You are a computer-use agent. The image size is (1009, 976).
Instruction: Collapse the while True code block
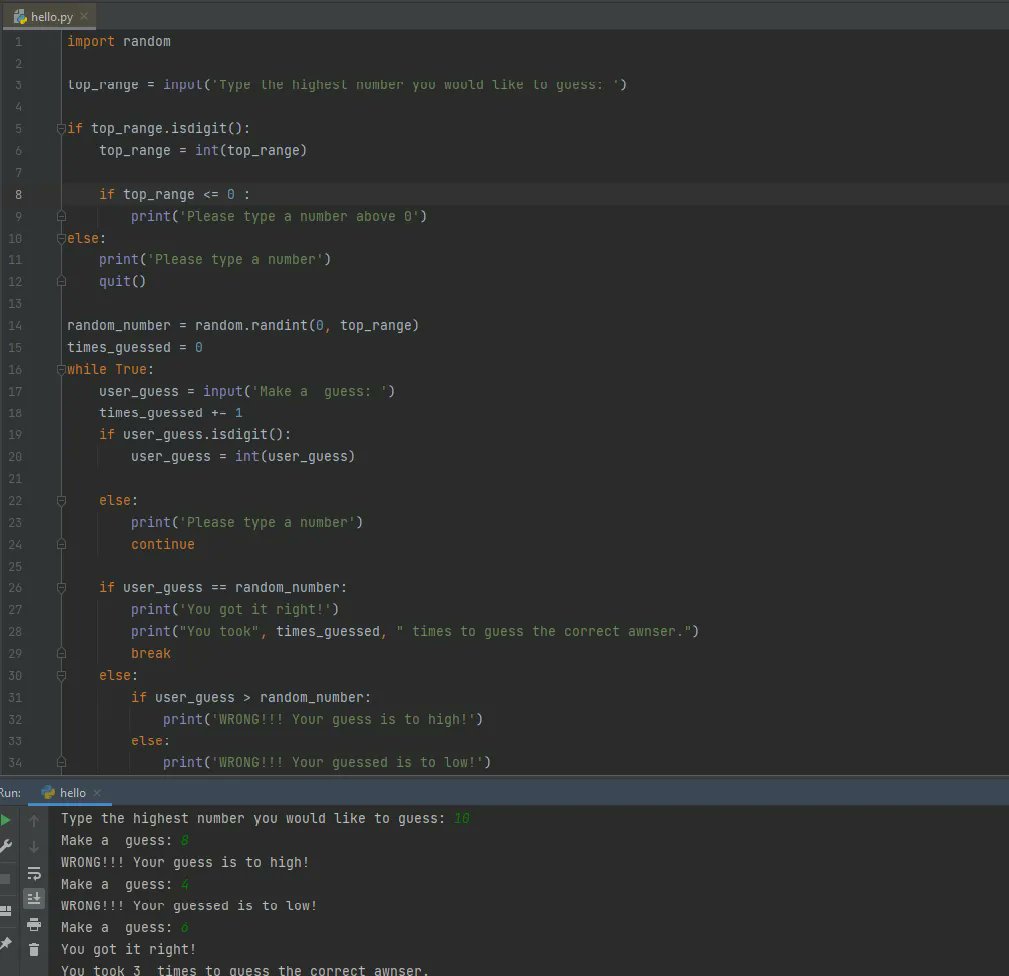61,369
